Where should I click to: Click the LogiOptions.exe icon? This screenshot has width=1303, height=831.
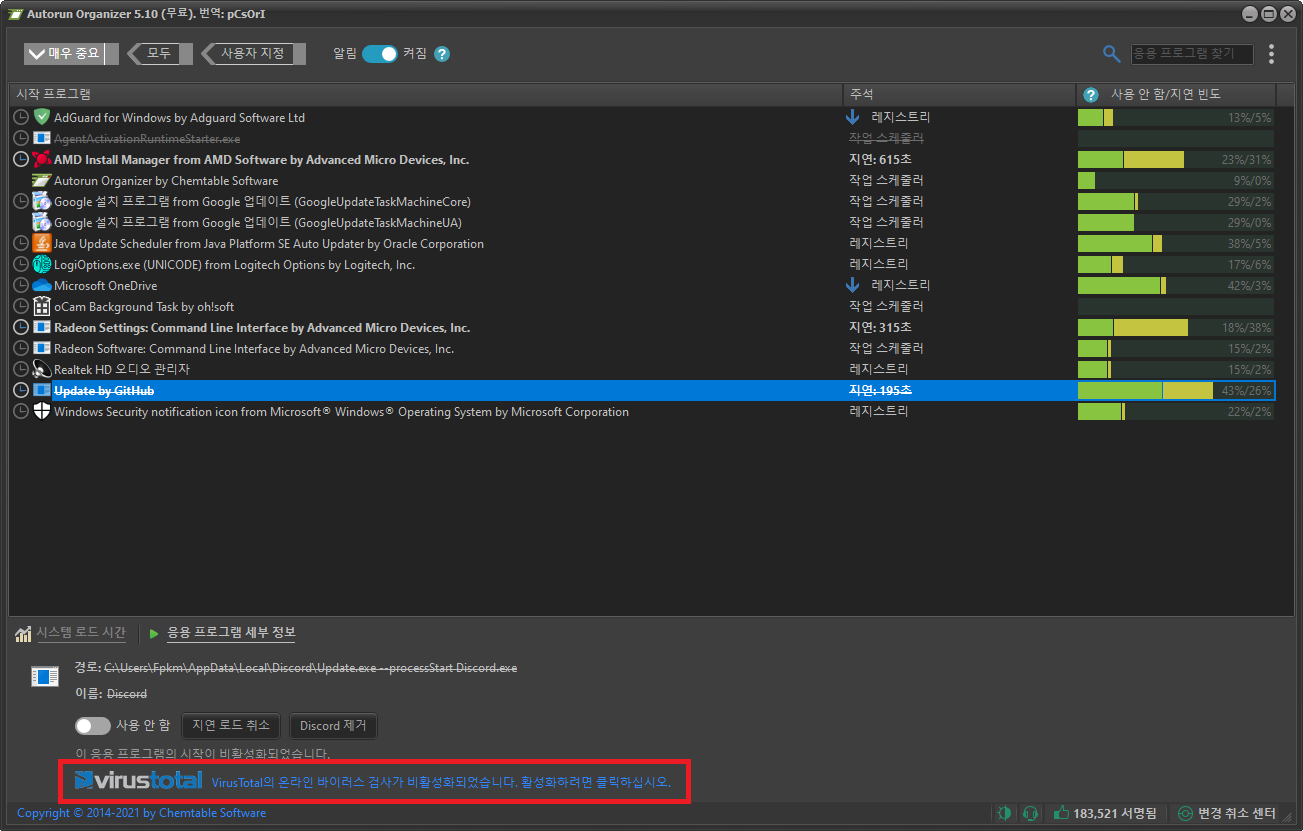pos(42,264)
